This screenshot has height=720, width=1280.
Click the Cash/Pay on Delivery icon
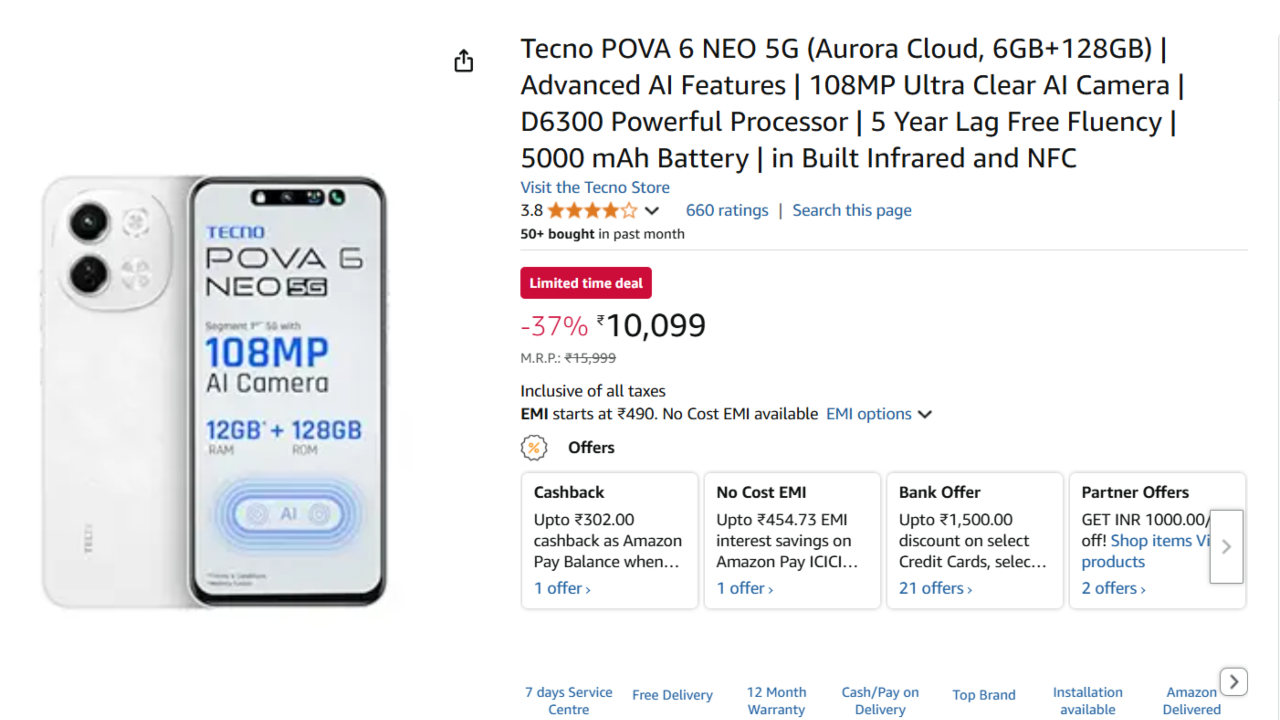point(880,700)
